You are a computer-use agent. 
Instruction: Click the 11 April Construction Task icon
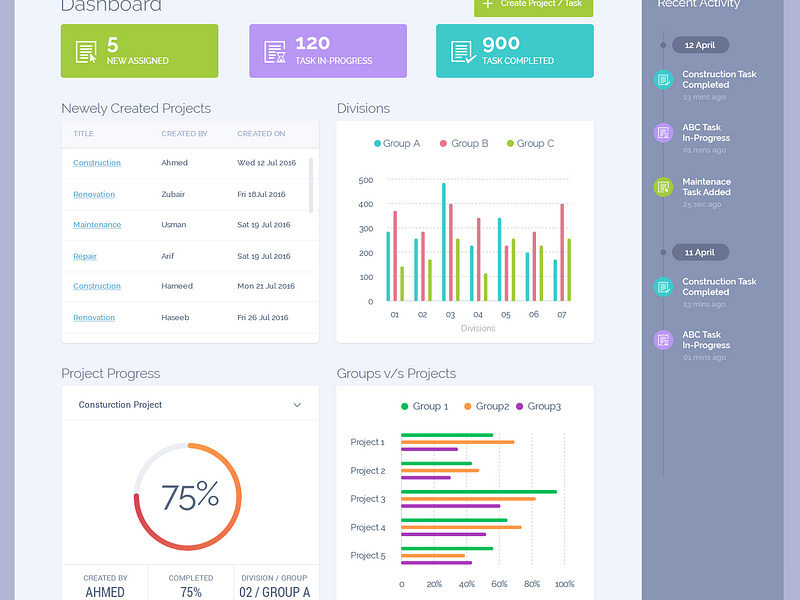662,286
